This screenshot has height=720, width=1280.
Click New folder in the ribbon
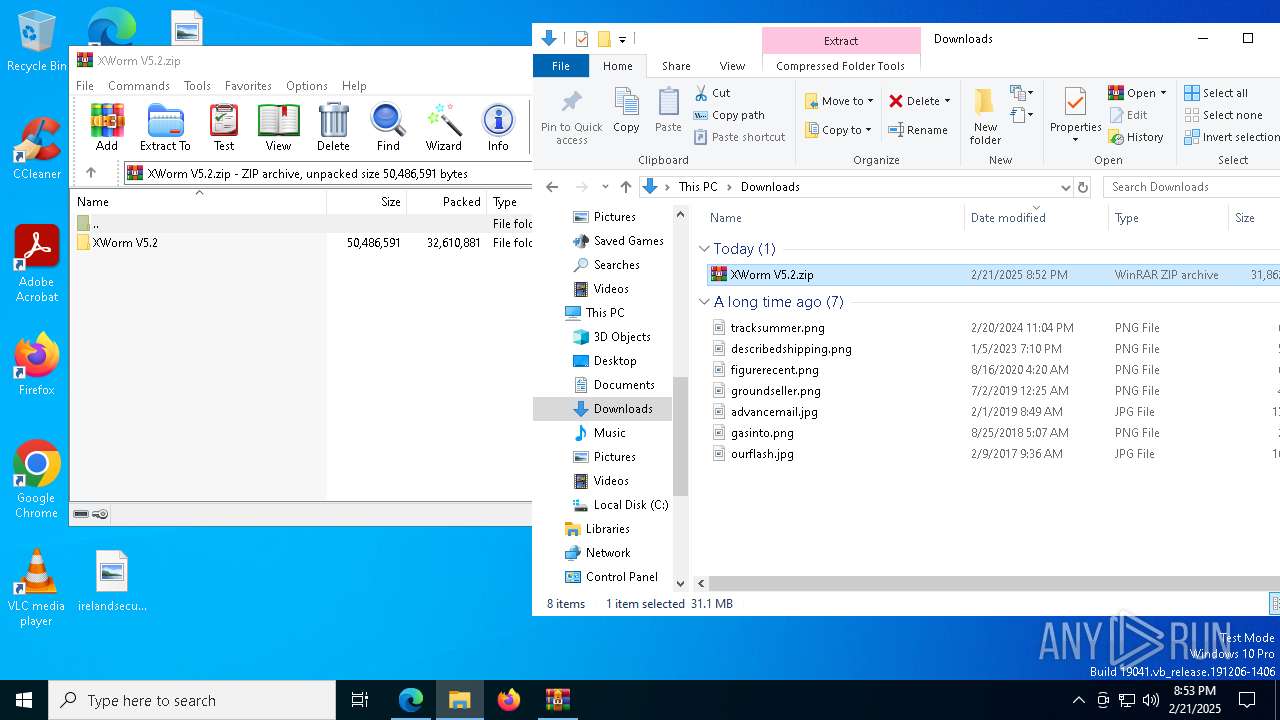tap(985, 117)
